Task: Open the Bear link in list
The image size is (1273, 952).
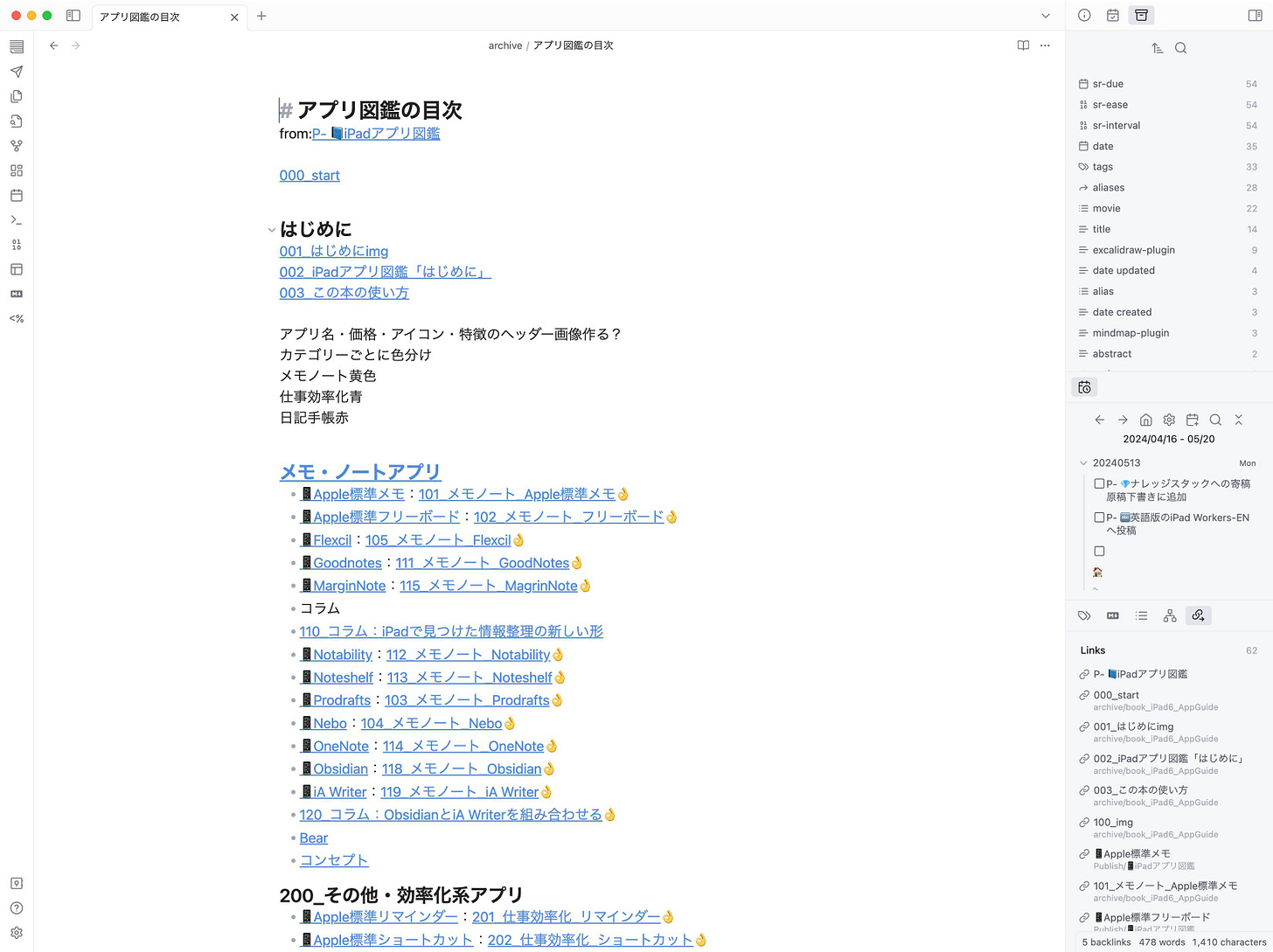Action: [x=314, y=838]
